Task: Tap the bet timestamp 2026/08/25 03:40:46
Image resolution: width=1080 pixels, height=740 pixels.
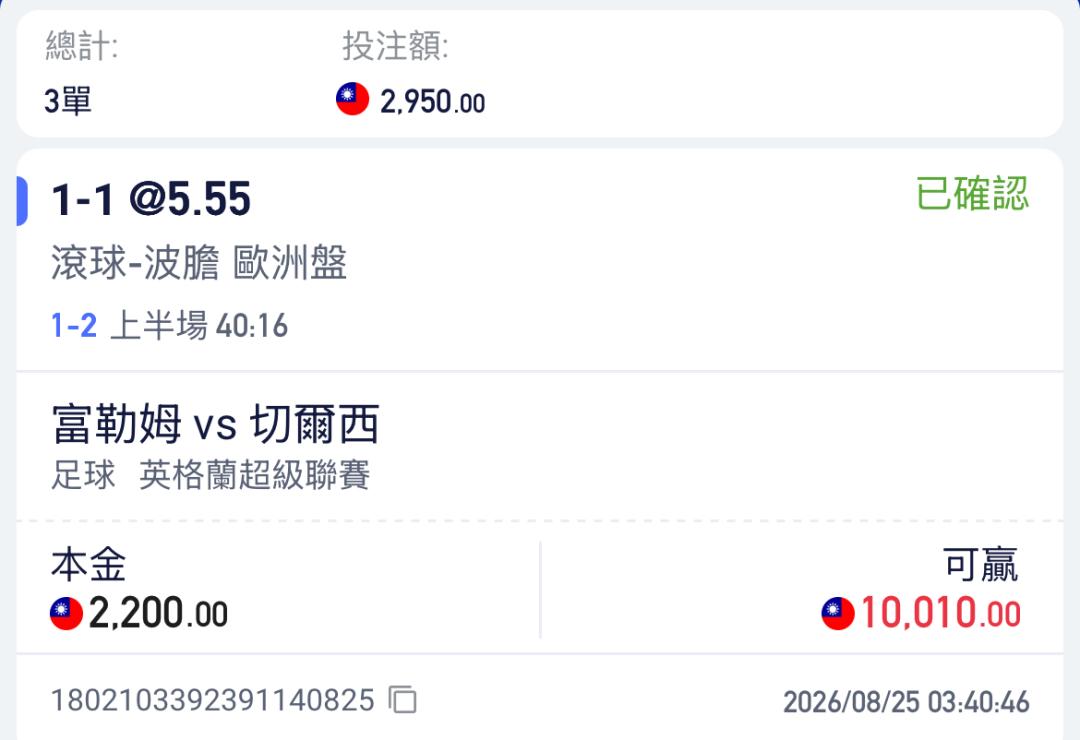Action: pyautogui.click(x=906, y=702)
